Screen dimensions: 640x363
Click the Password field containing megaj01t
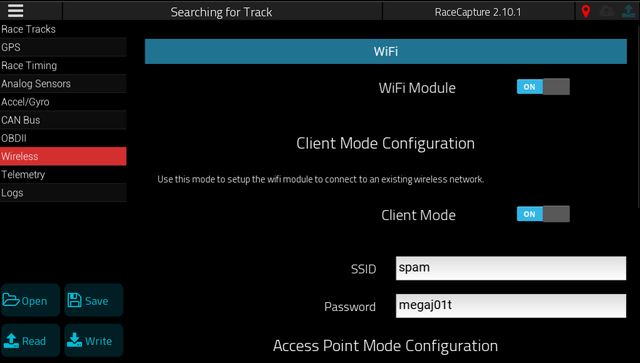tap(511, 306)
